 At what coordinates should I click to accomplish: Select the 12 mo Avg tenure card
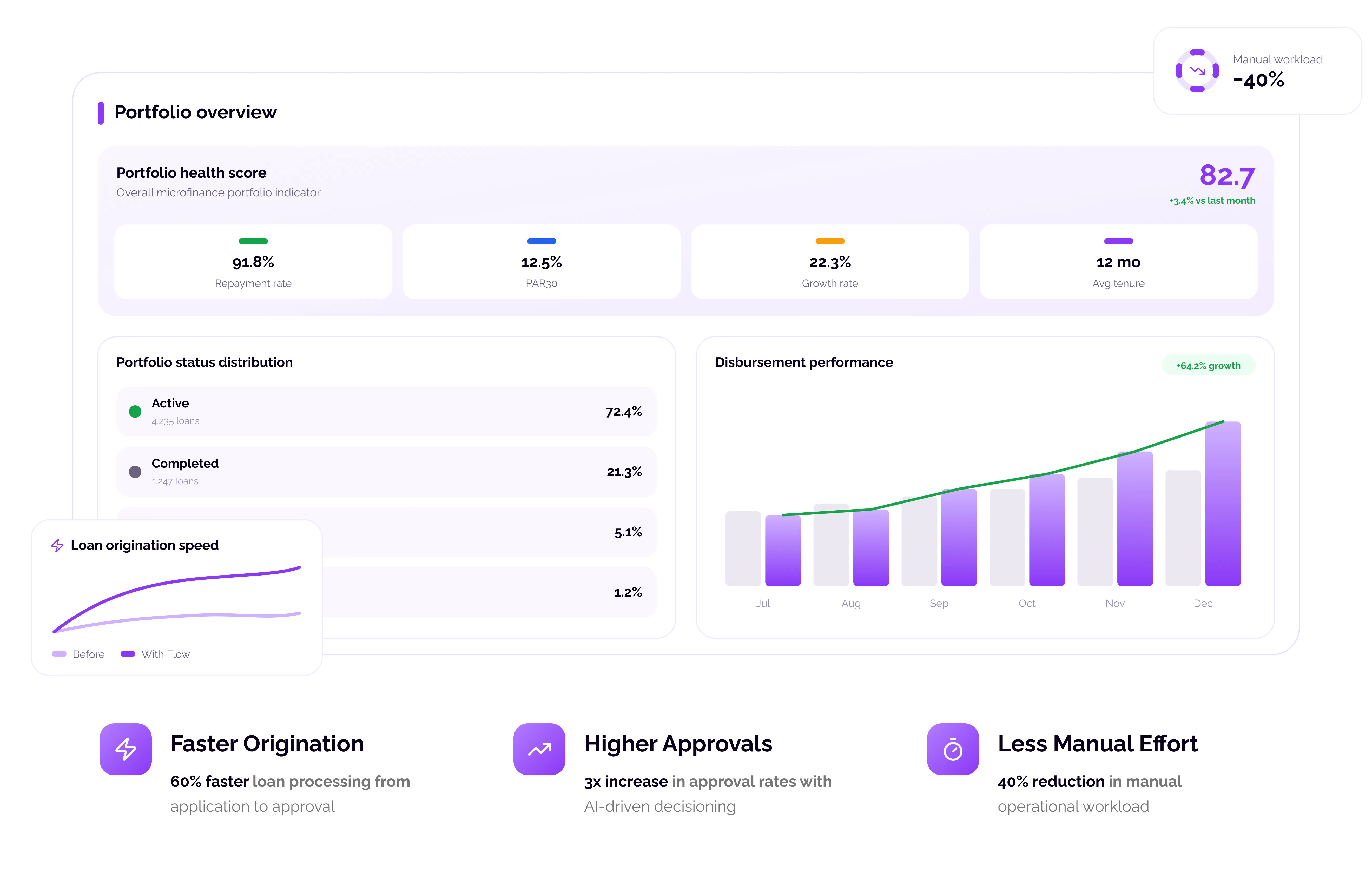[1118, 262]
